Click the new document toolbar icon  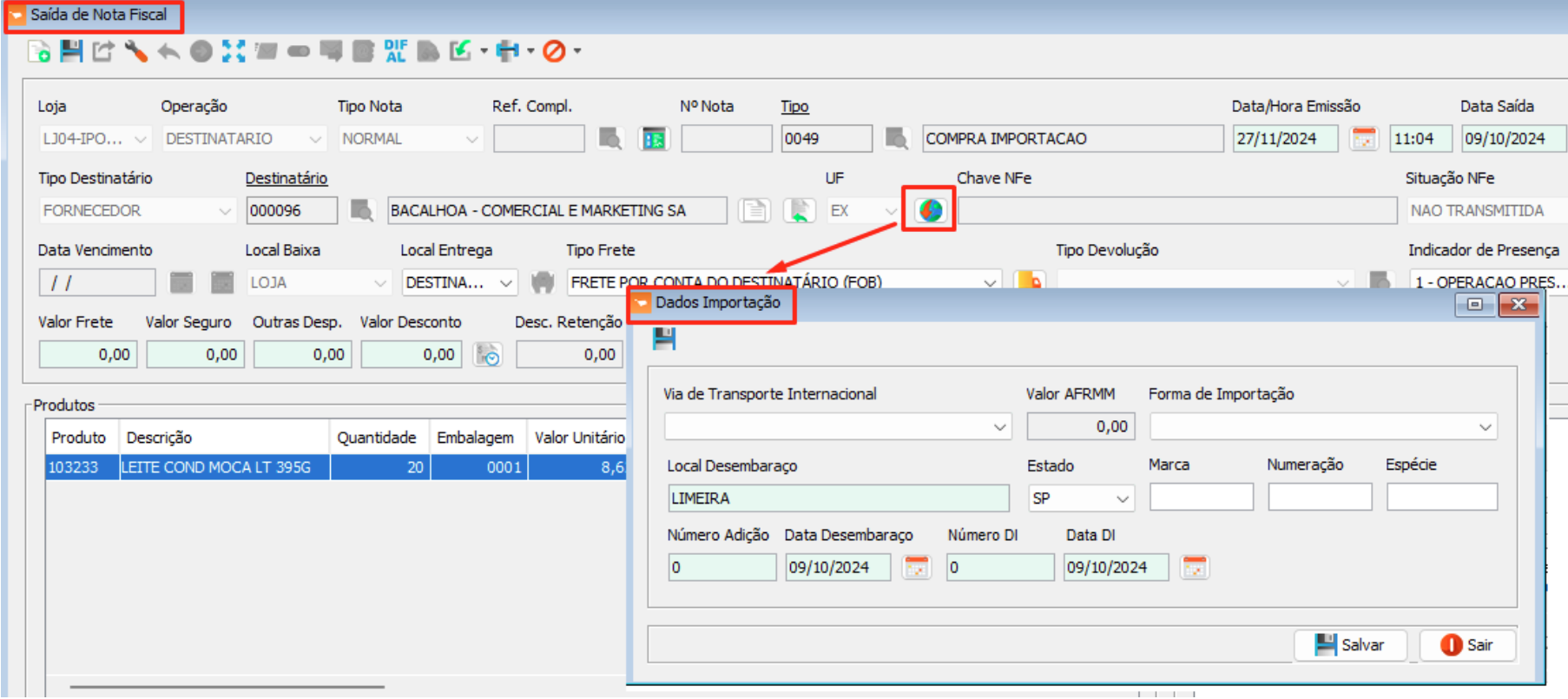point(39,51)
